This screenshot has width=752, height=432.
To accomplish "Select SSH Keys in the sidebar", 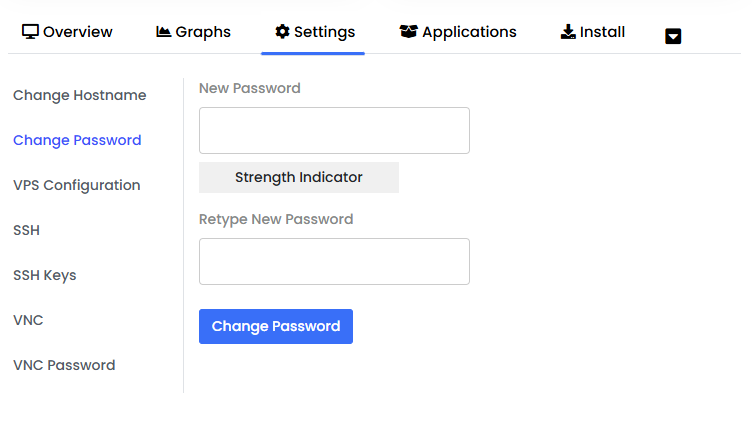I will [x=44, y=275].
